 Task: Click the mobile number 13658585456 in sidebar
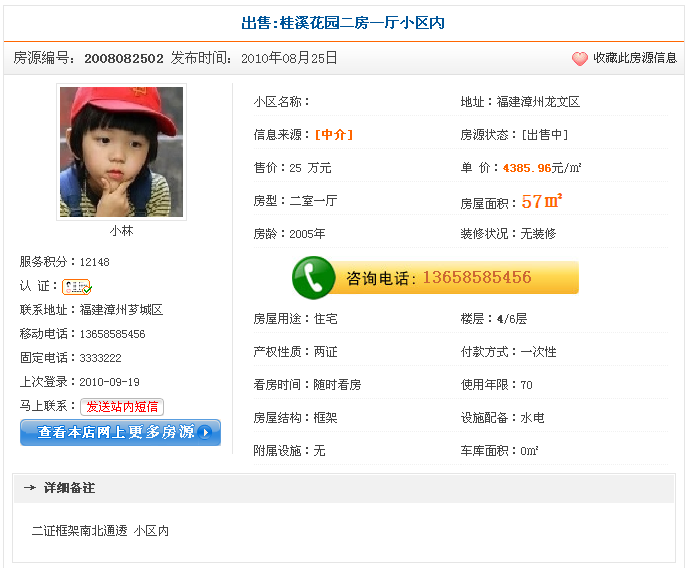pyautogui.click(x=113, y=334)
